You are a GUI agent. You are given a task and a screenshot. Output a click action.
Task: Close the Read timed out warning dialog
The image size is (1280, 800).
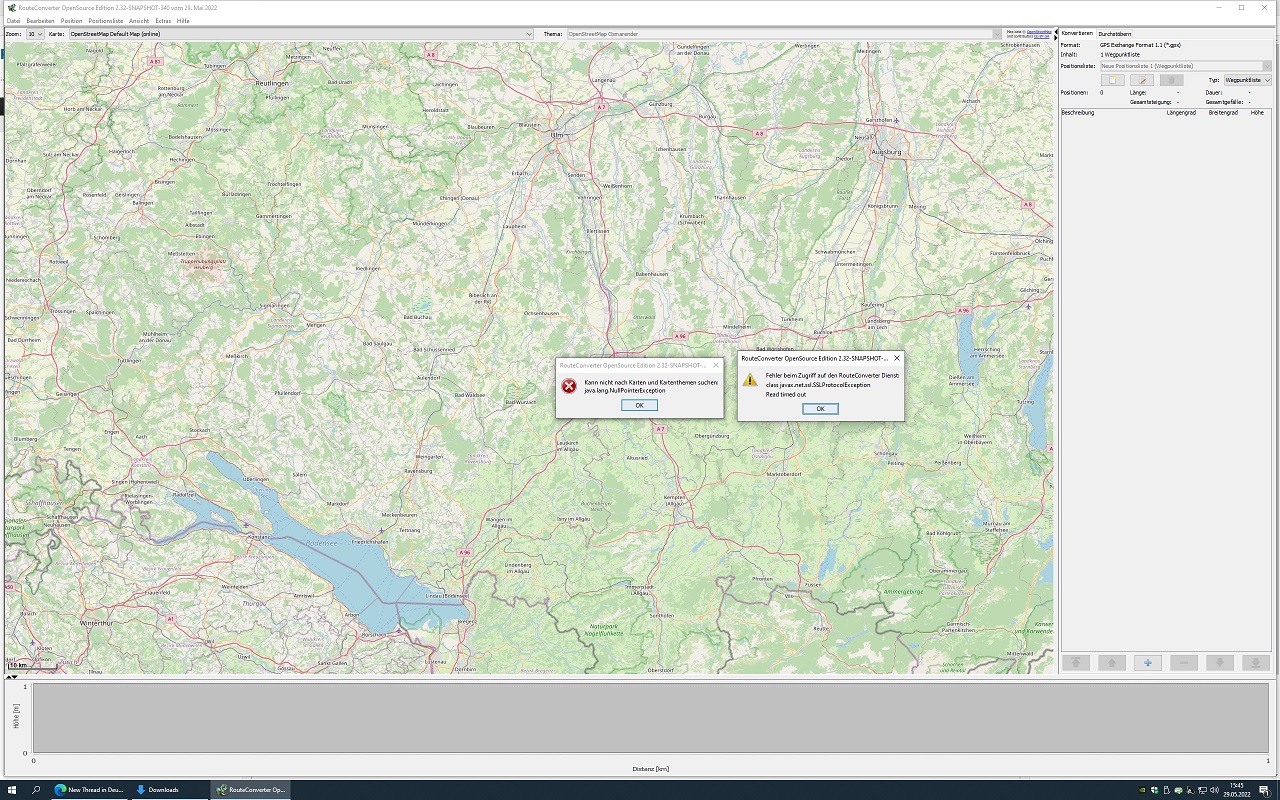(x=820, y=409)
